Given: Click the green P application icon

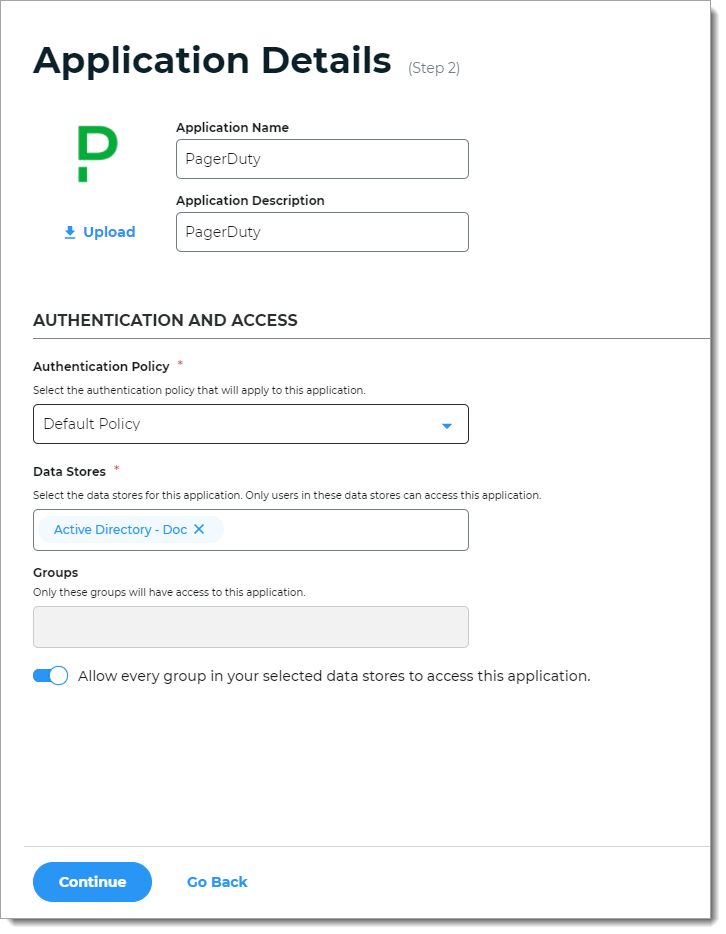Looking at the screenshot, I should [x=99, y=153].
